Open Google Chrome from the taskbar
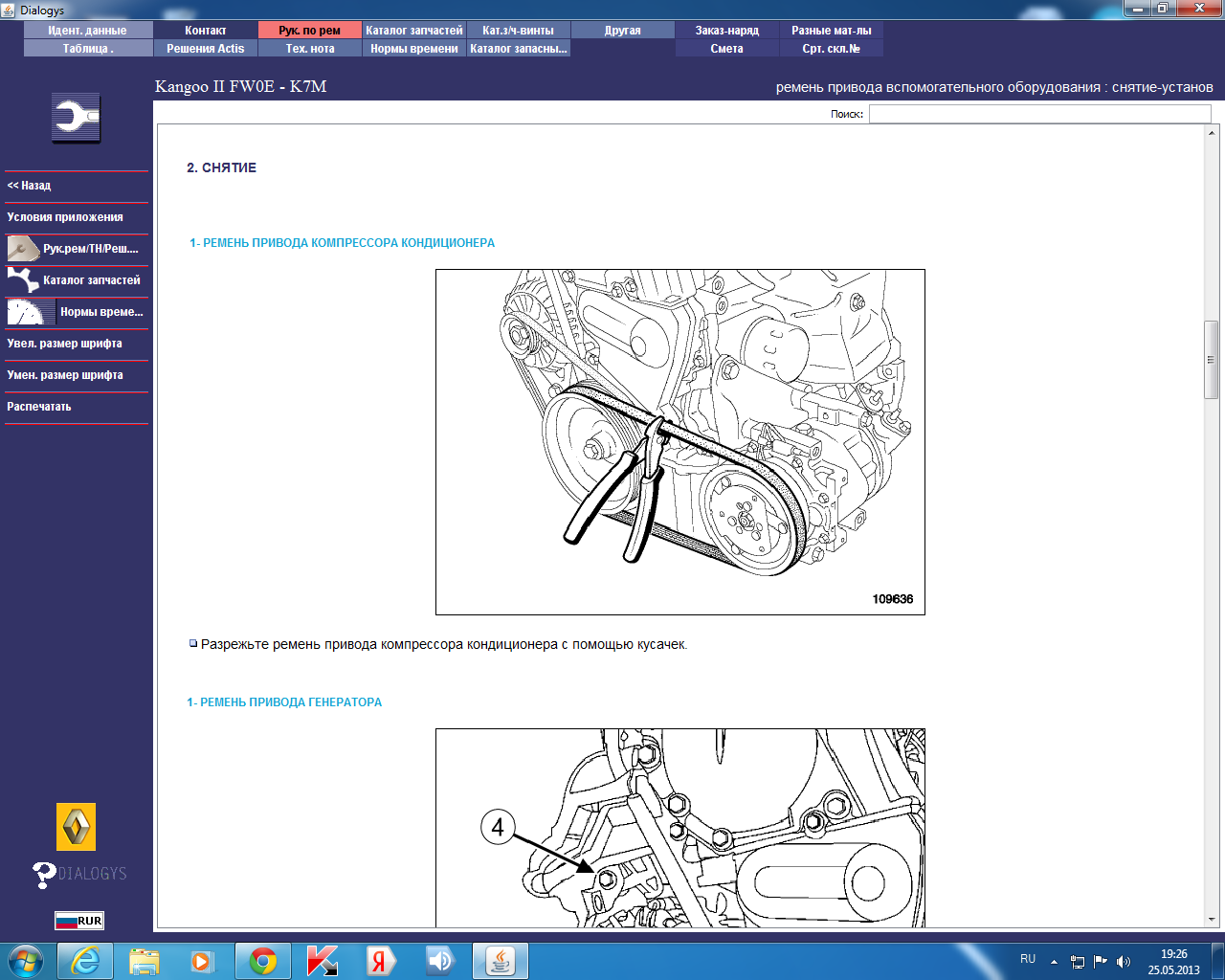 [x=263, y=961]
